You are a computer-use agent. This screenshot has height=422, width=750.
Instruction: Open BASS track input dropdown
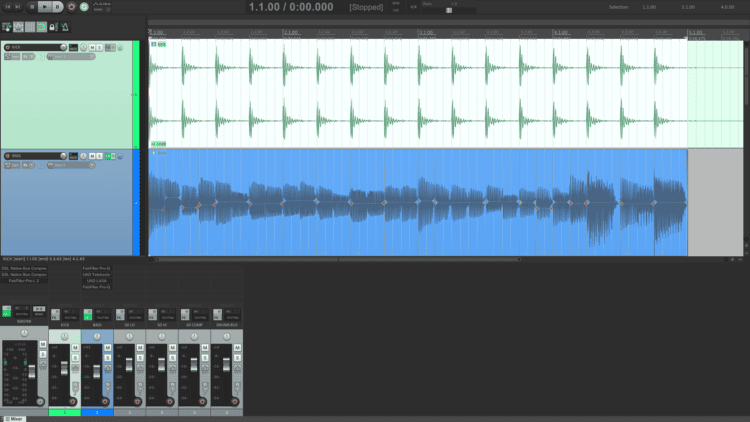pyautogui.click(x=71, y=165)
